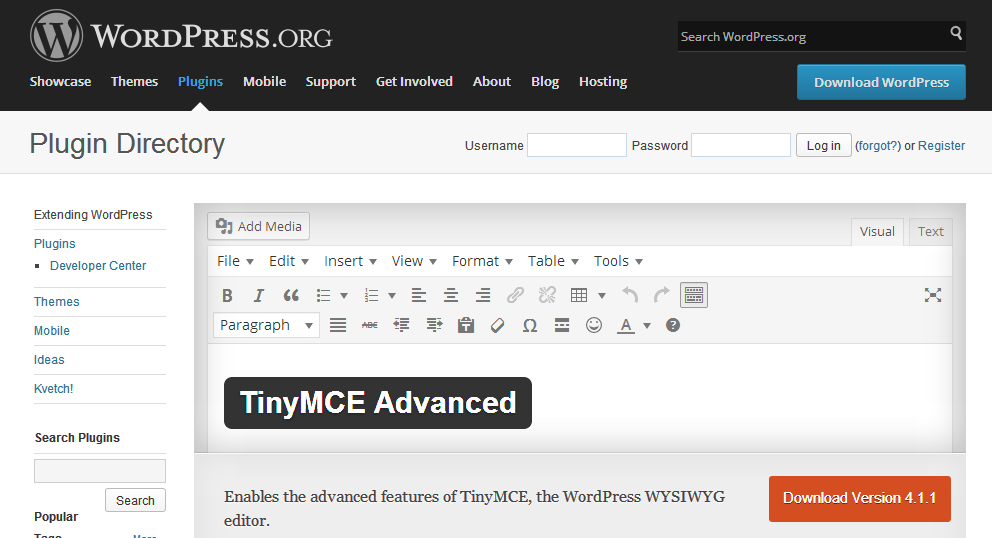Click the Justify text icon
This screenshot has height=538, width=992.
coord(338,325)
